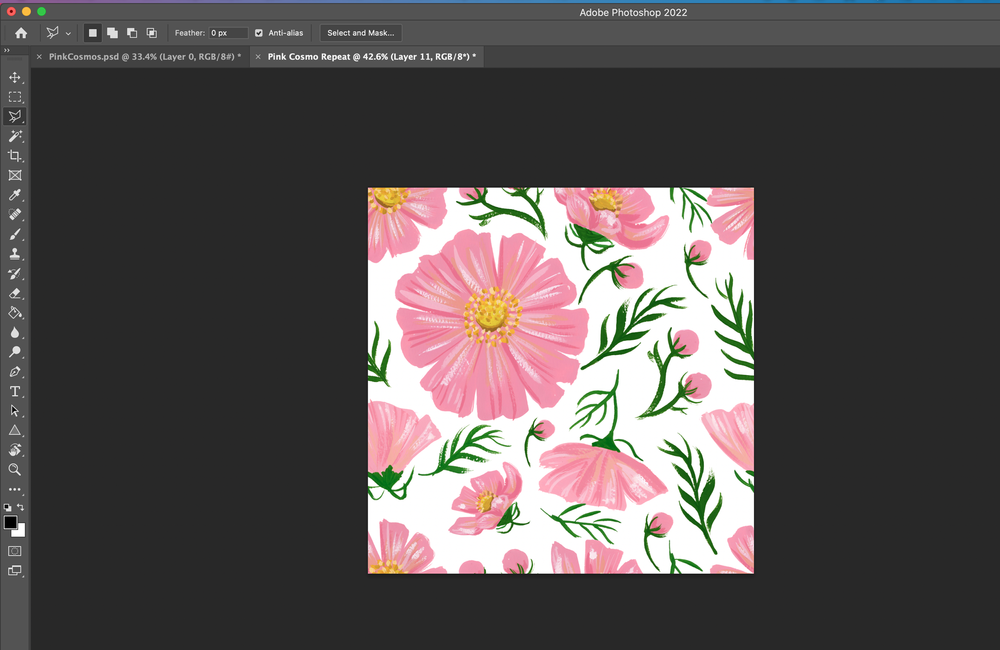Switch to Add to Selection mode
This screenshot has height=650, width=1000.
click(x=112, y=32)
